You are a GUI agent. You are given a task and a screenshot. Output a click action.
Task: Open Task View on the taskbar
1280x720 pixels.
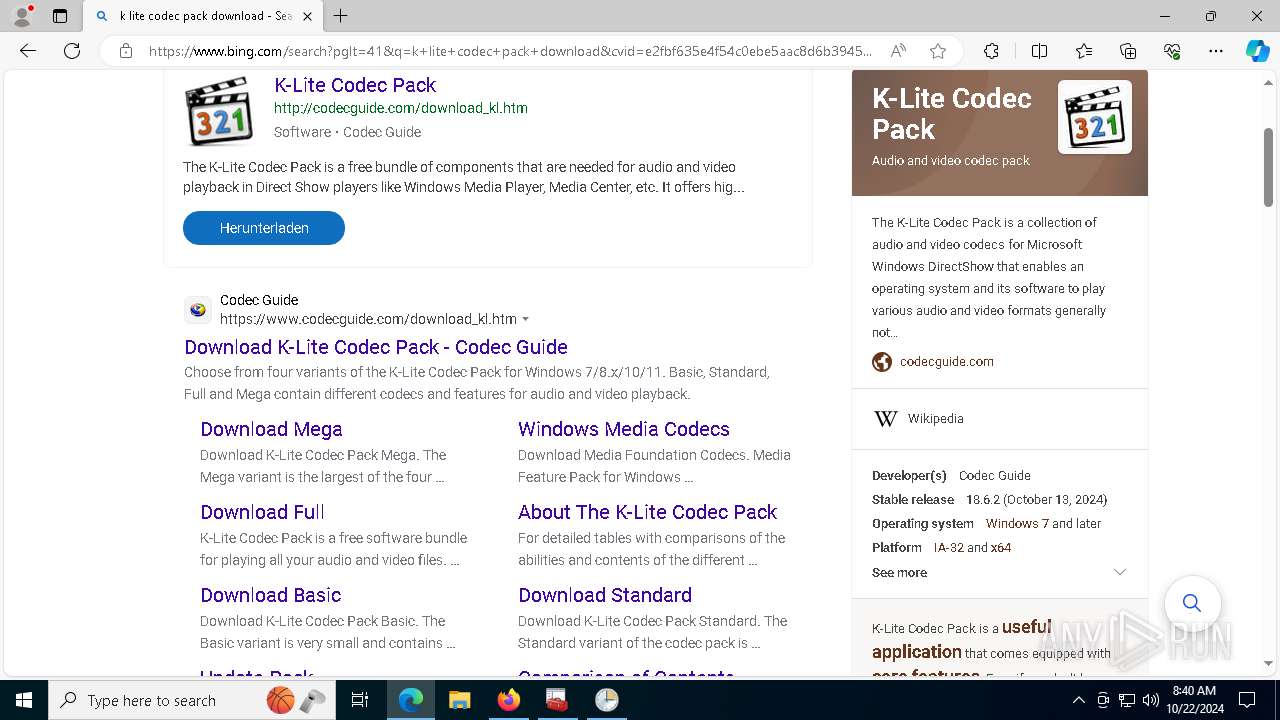(360, 700)
